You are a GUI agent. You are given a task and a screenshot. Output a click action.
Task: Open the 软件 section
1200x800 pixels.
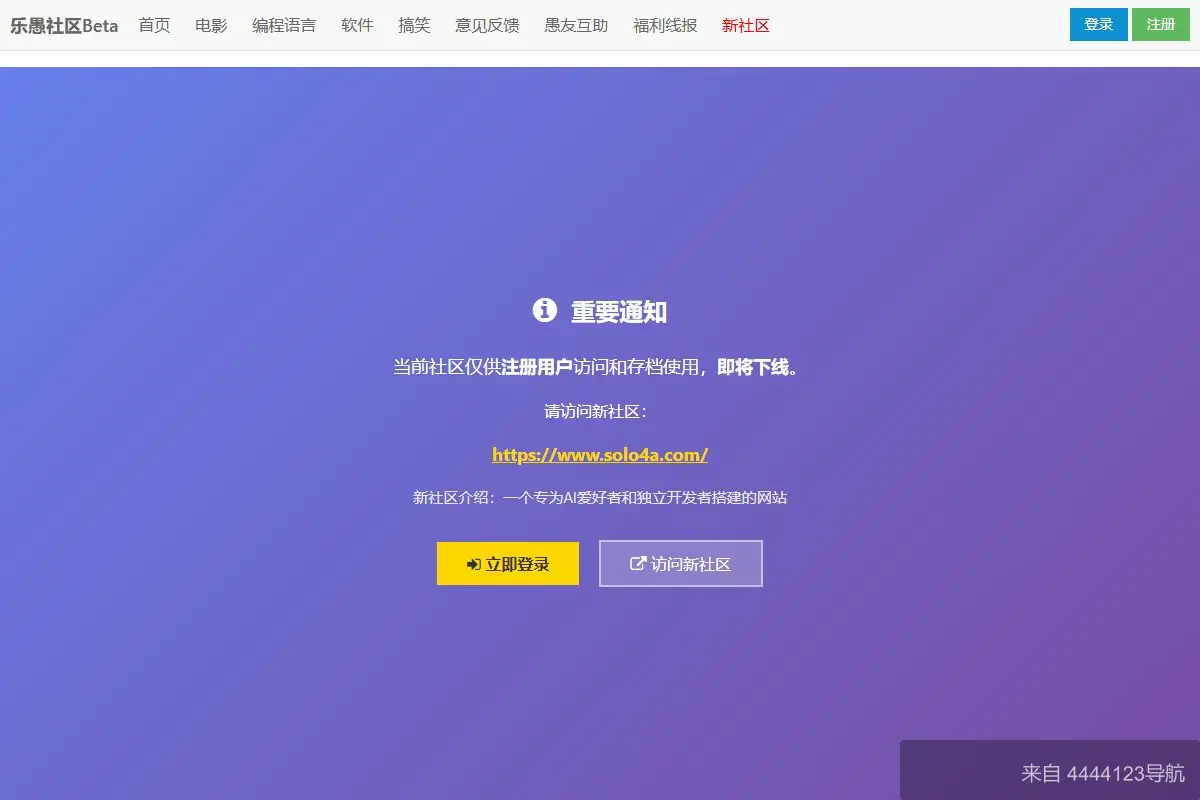357,26
